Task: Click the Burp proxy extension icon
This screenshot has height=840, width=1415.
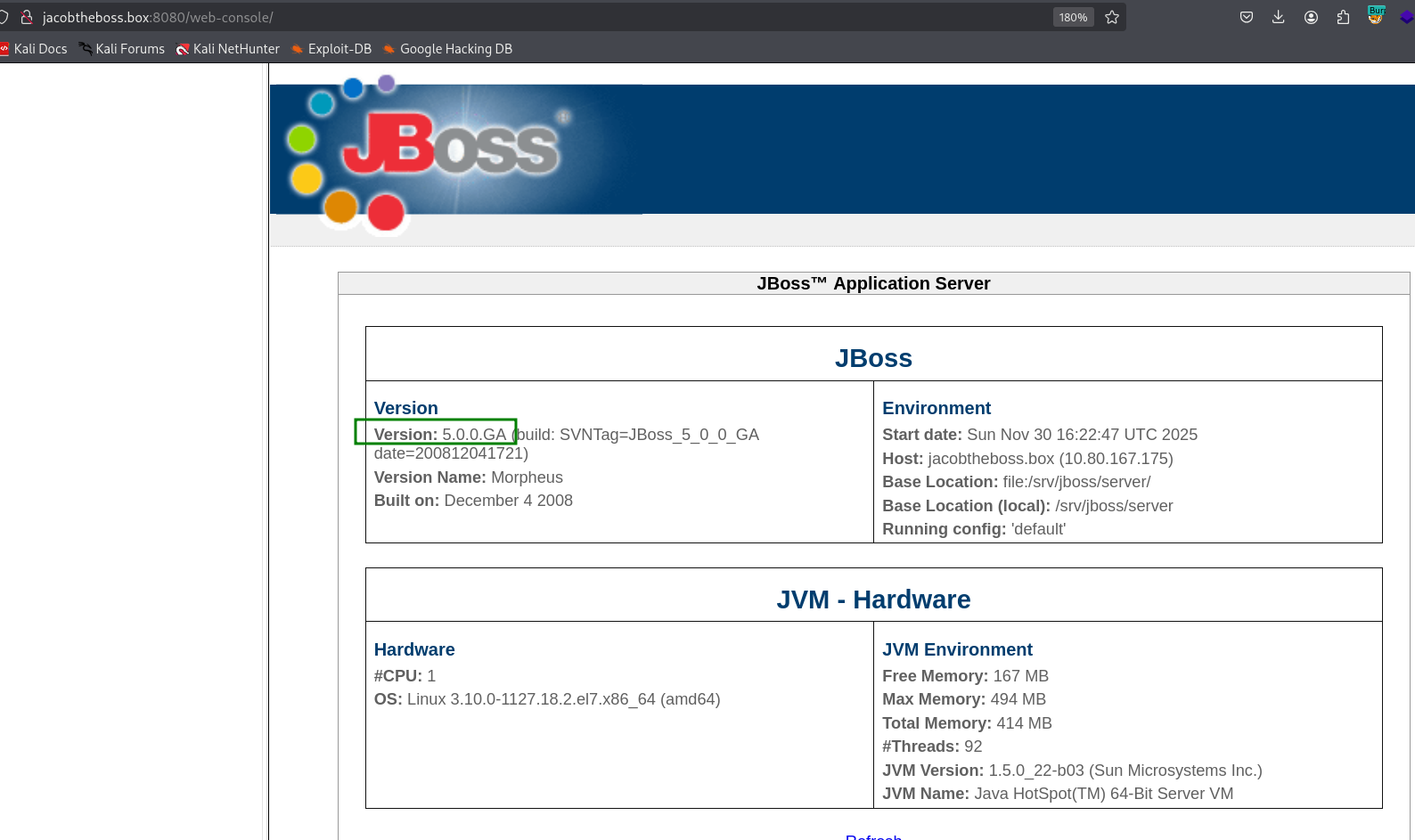Action: pyautogui.click(x=1376, y=16)
